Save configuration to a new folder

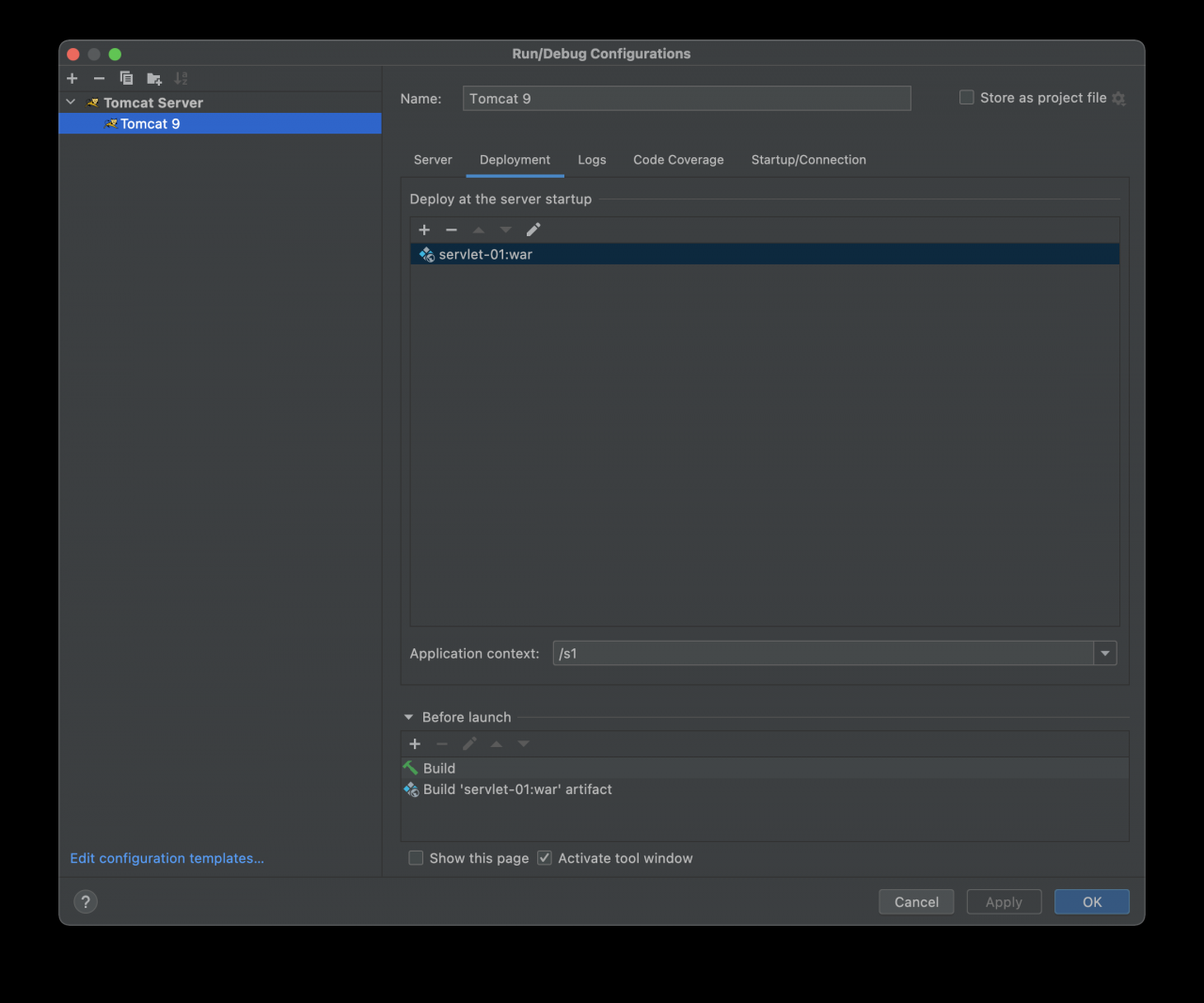[x=154, y=79]
